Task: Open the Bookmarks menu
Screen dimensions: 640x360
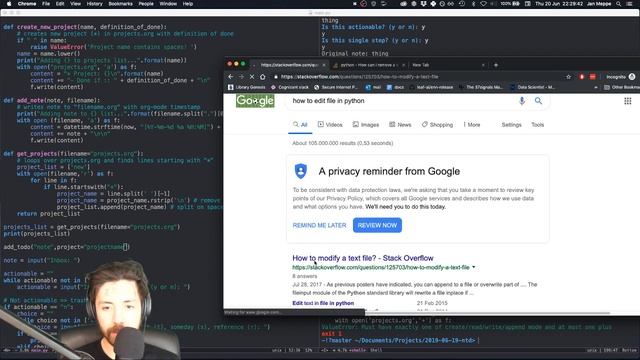Action: tap(120, 4)
